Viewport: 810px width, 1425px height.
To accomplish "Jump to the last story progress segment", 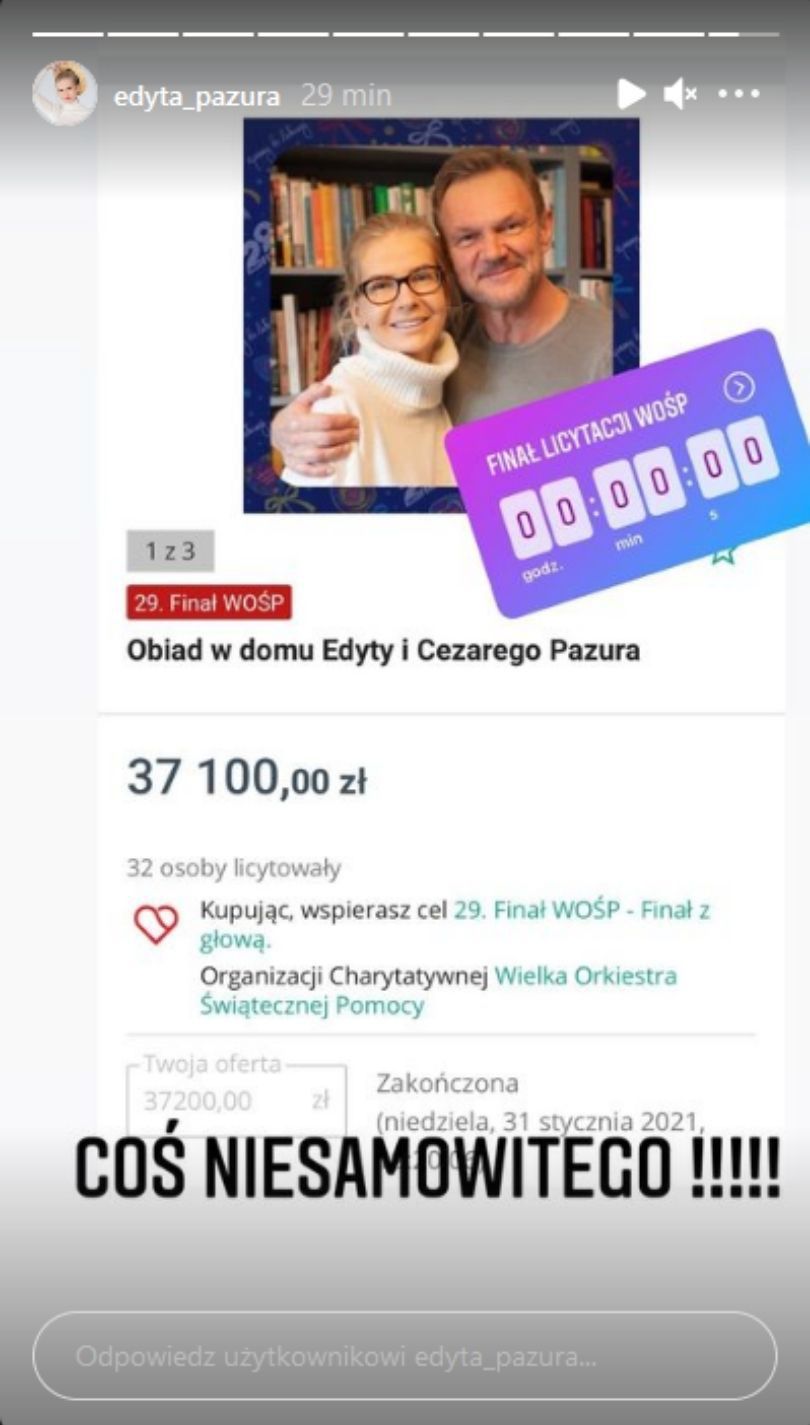I will point(744,34).
